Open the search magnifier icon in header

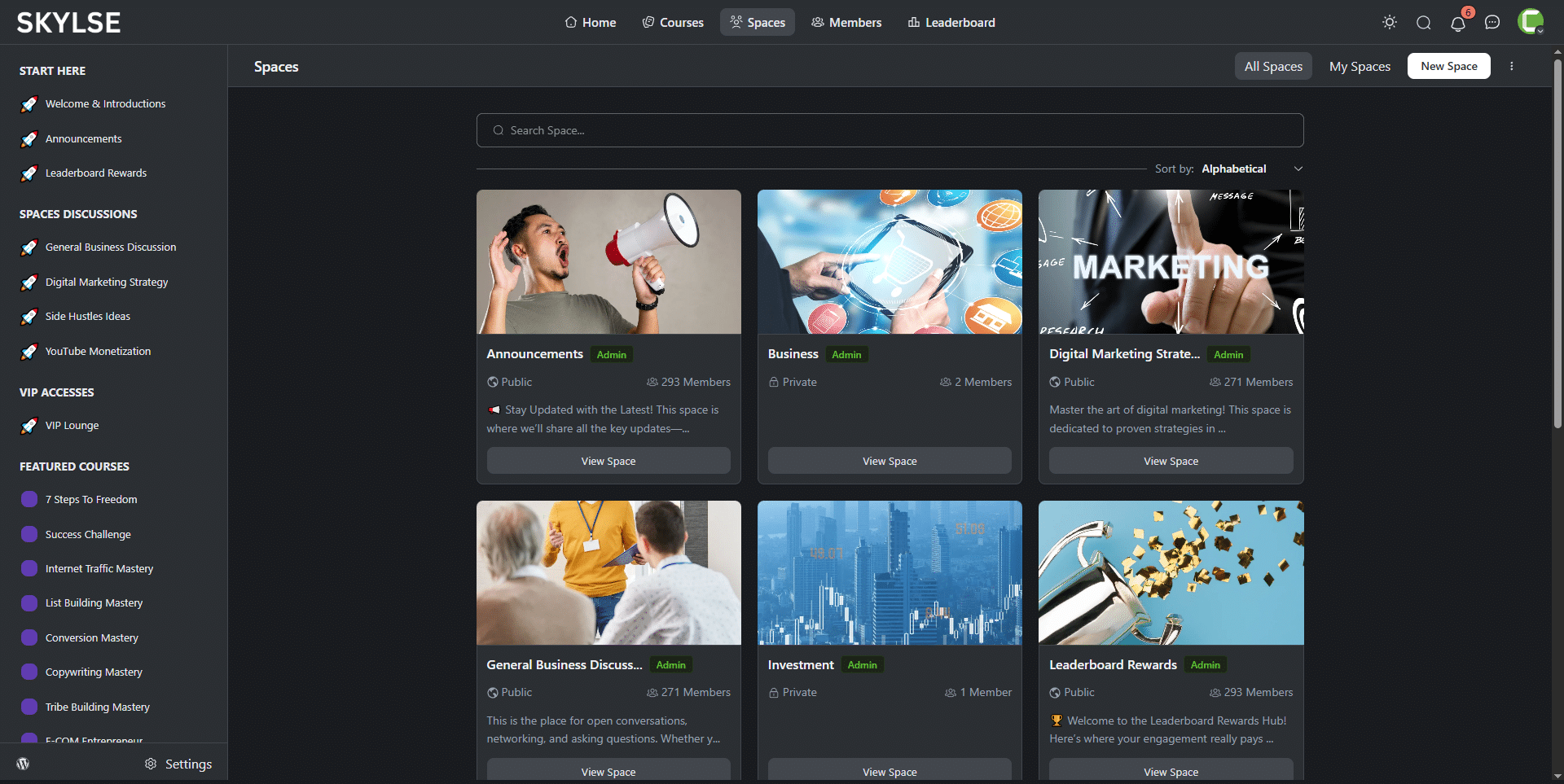click(x=1424, y=23)
